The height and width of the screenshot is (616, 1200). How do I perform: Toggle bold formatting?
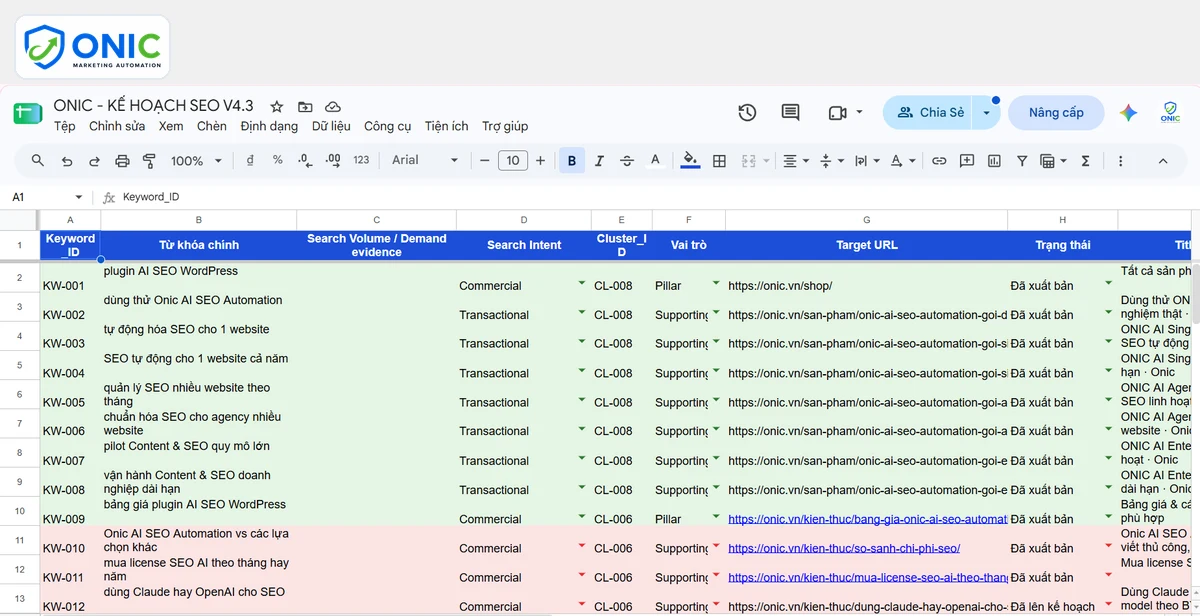pos(572,160)
